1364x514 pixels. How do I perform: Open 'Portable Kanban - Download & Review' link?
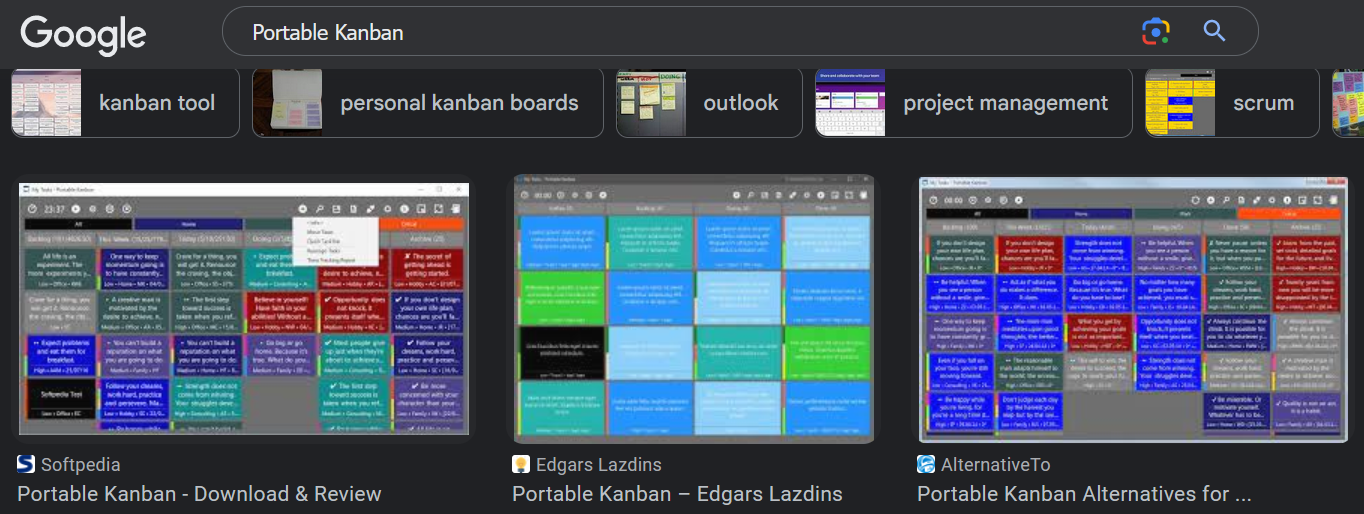(200, 494)
